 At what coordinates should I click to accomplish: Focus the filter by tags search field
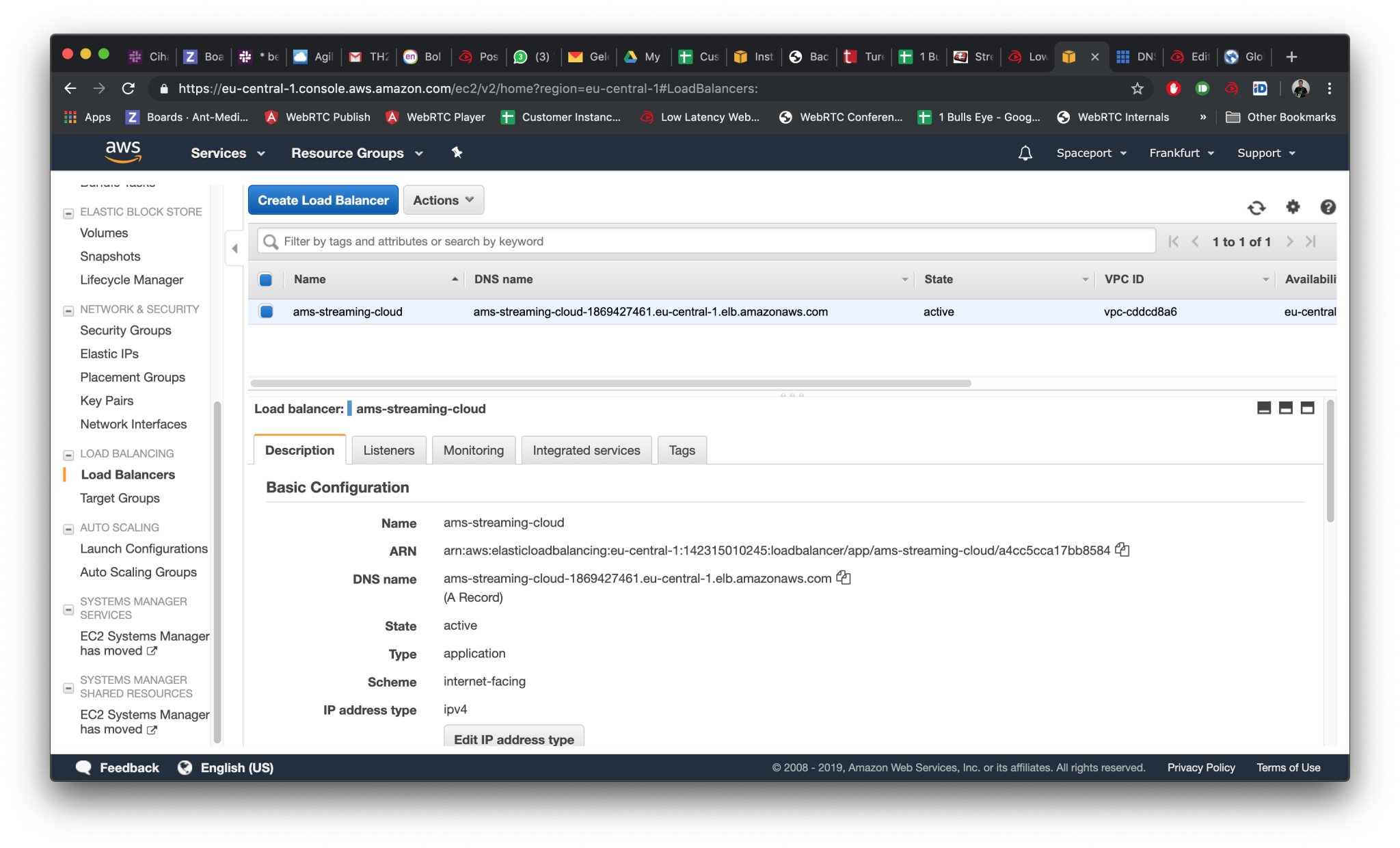[707, 241]
